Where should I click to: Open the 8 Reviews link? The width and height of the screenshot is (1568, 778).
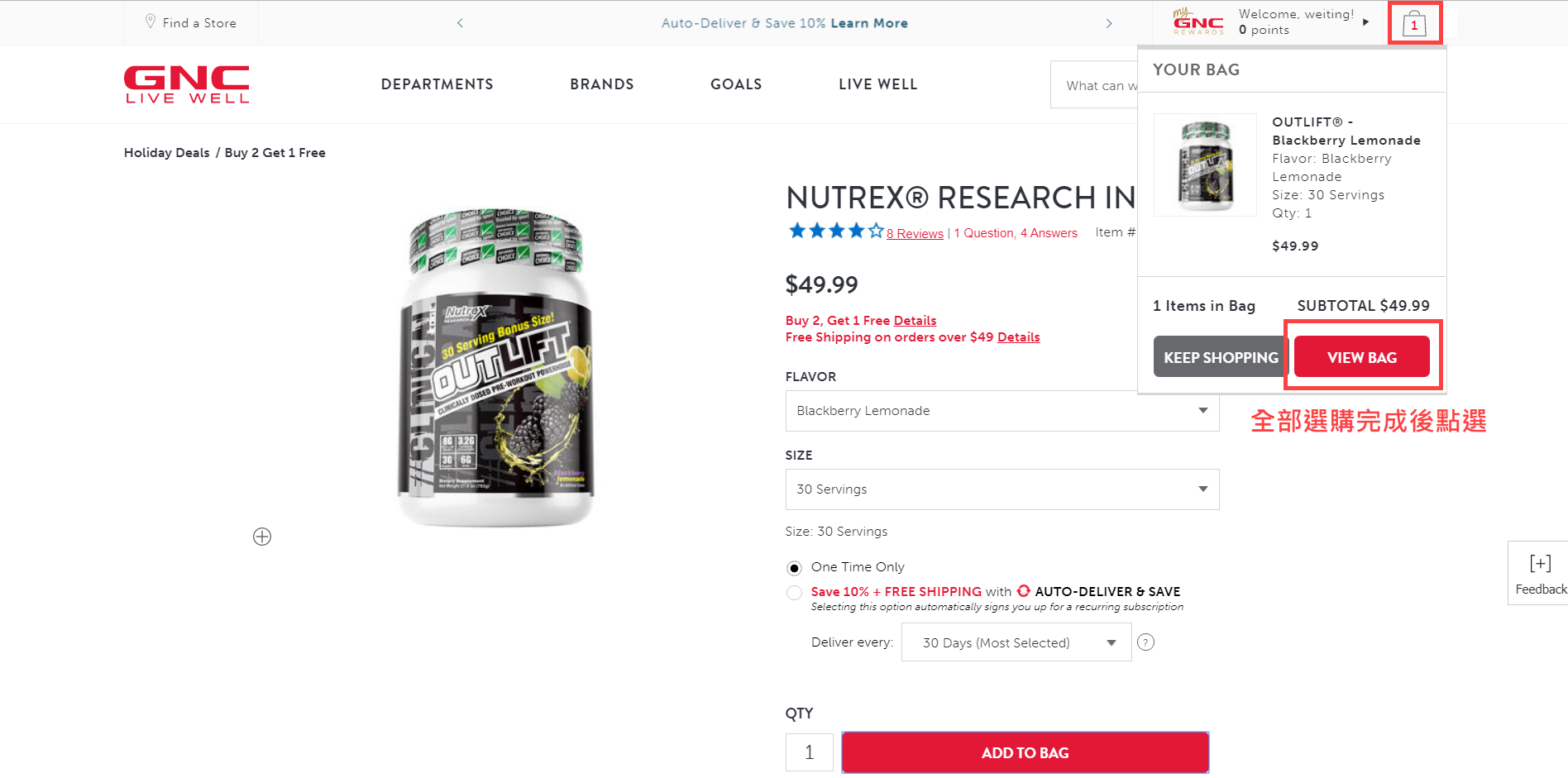915,234
